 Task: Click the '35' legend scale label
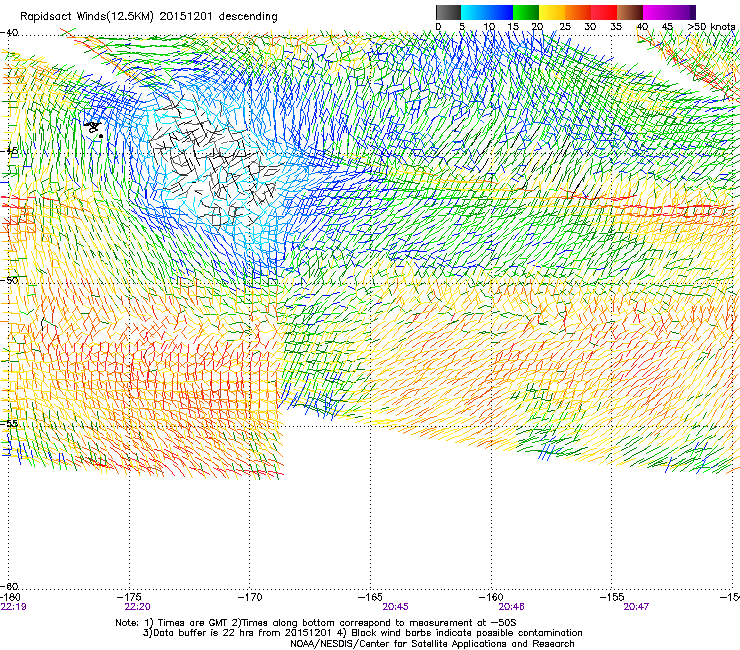(616, 26)
